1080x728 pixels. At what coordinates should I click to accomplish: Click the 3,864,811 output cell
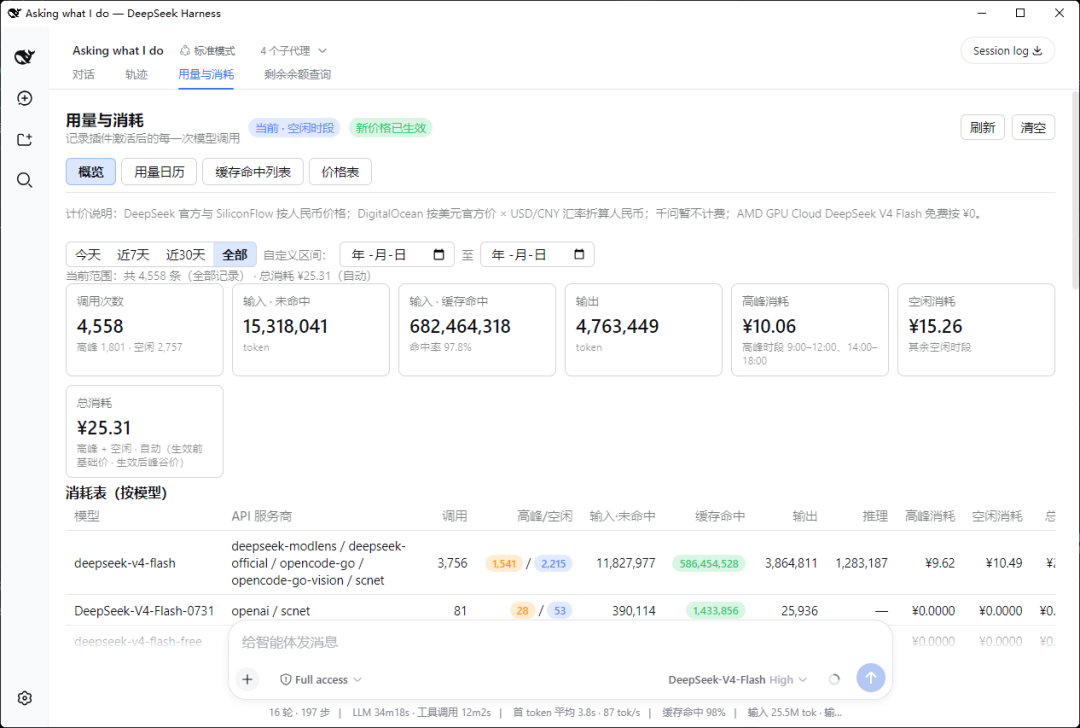point(791,563)
